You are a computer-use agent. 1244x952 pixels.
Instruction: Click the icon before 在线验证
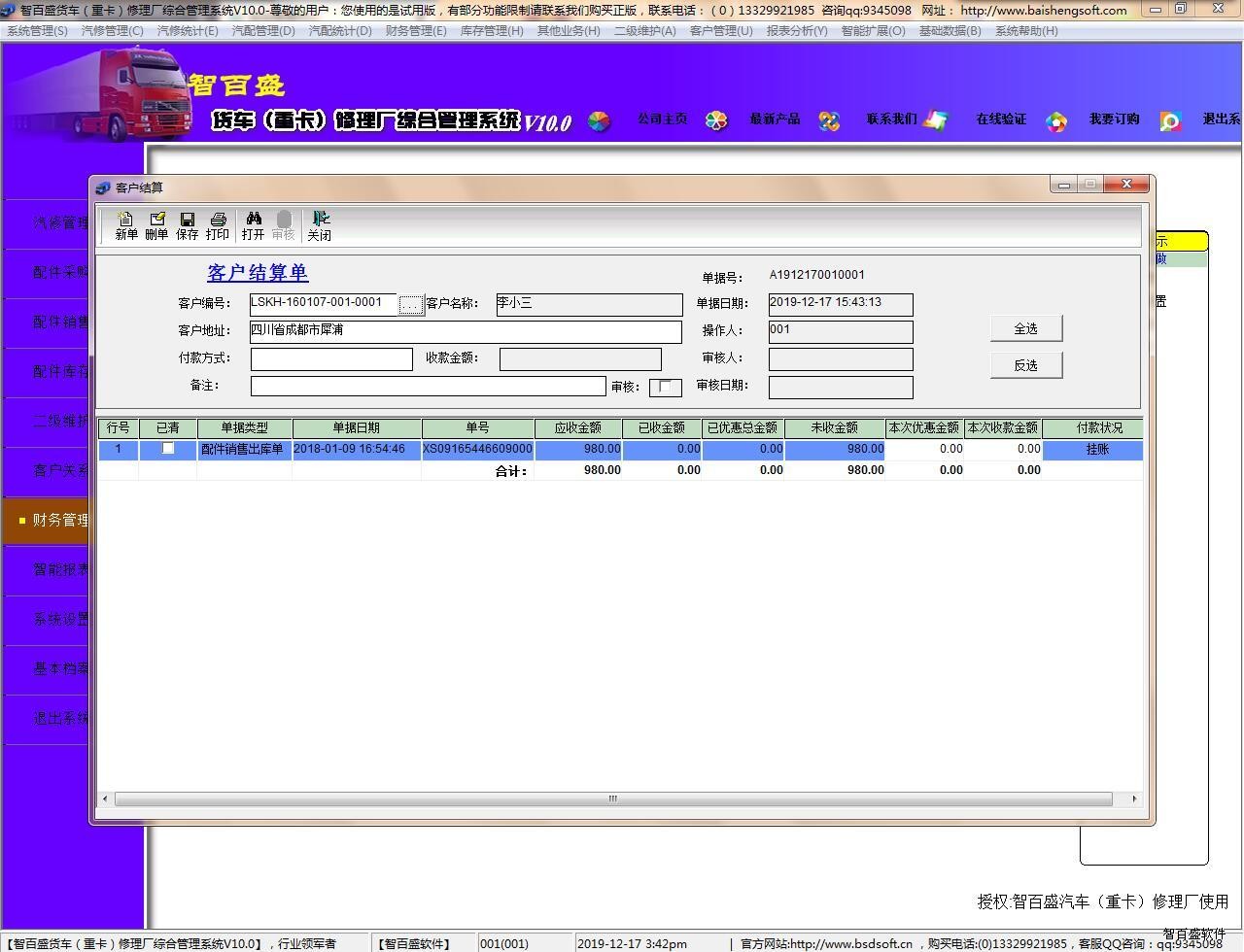(x=935, y=120)
